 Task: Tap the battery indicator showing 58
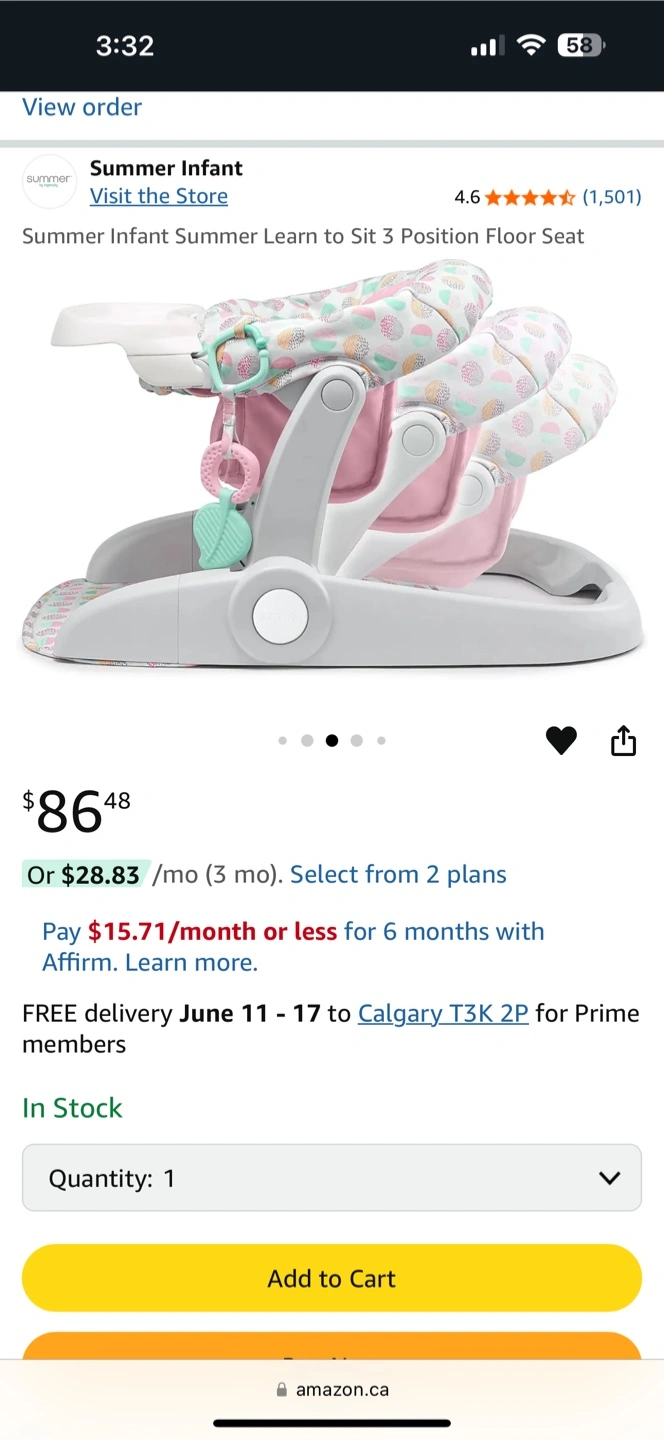(581, 45)
